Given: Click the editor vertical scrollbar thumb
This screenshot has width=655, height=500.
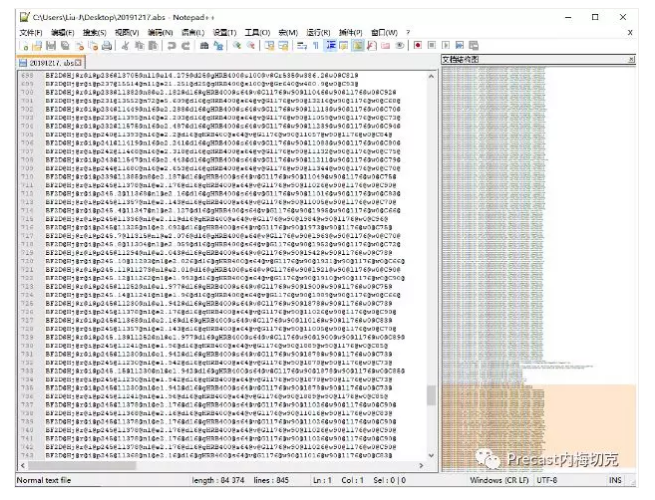Looking at the screenshot, I should 431,395.
